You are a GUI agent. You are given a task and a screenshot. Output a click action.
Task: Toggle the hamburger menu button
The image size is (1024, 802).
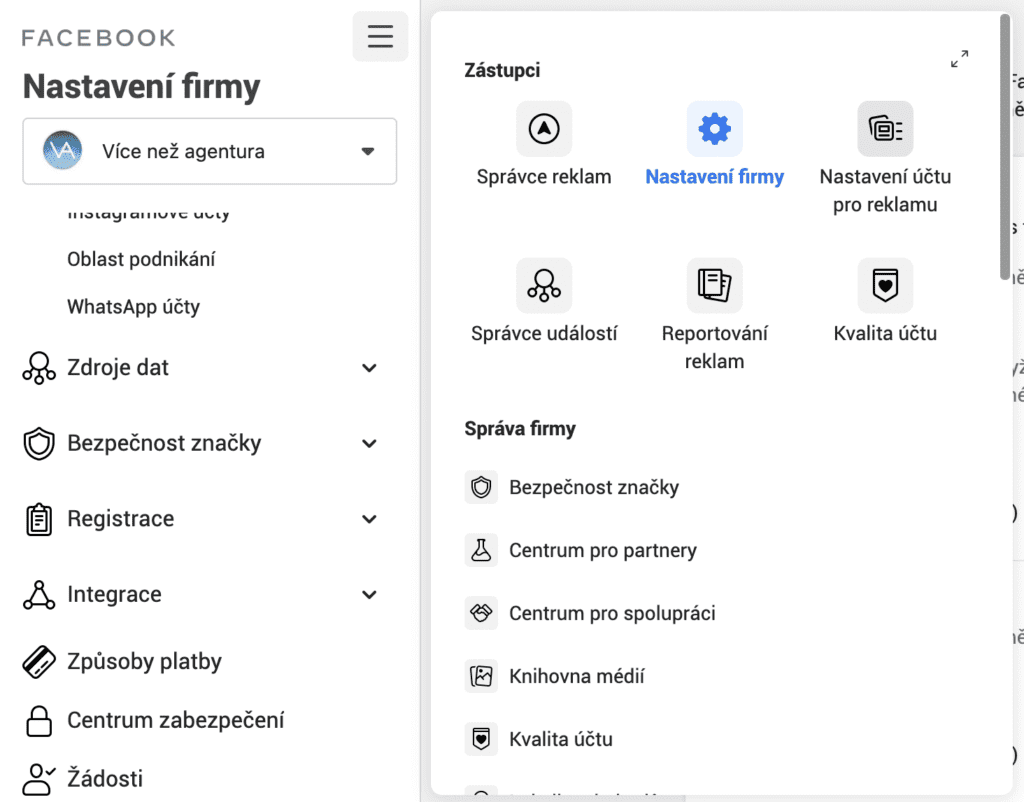380,37
